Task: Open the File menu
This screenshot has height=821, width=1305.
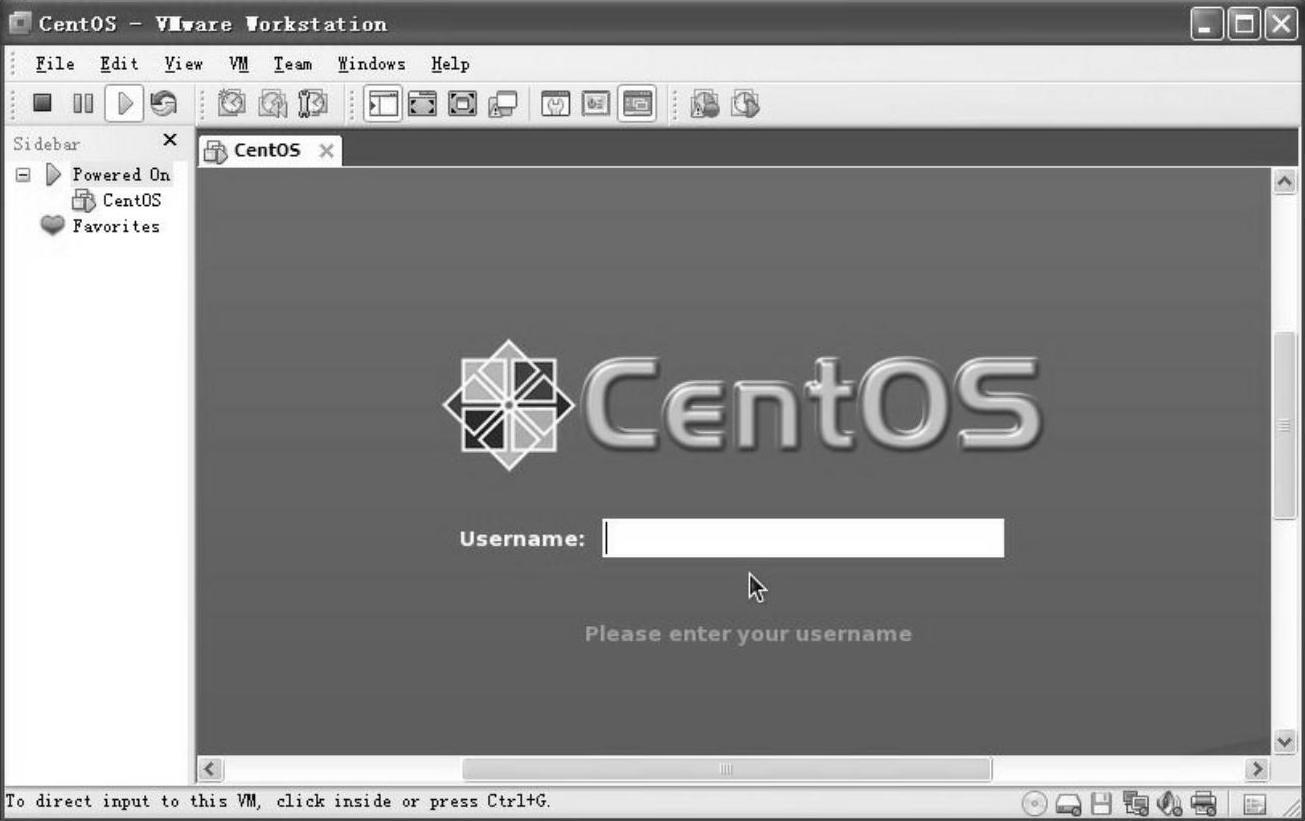Action: [x=55, y=64]
